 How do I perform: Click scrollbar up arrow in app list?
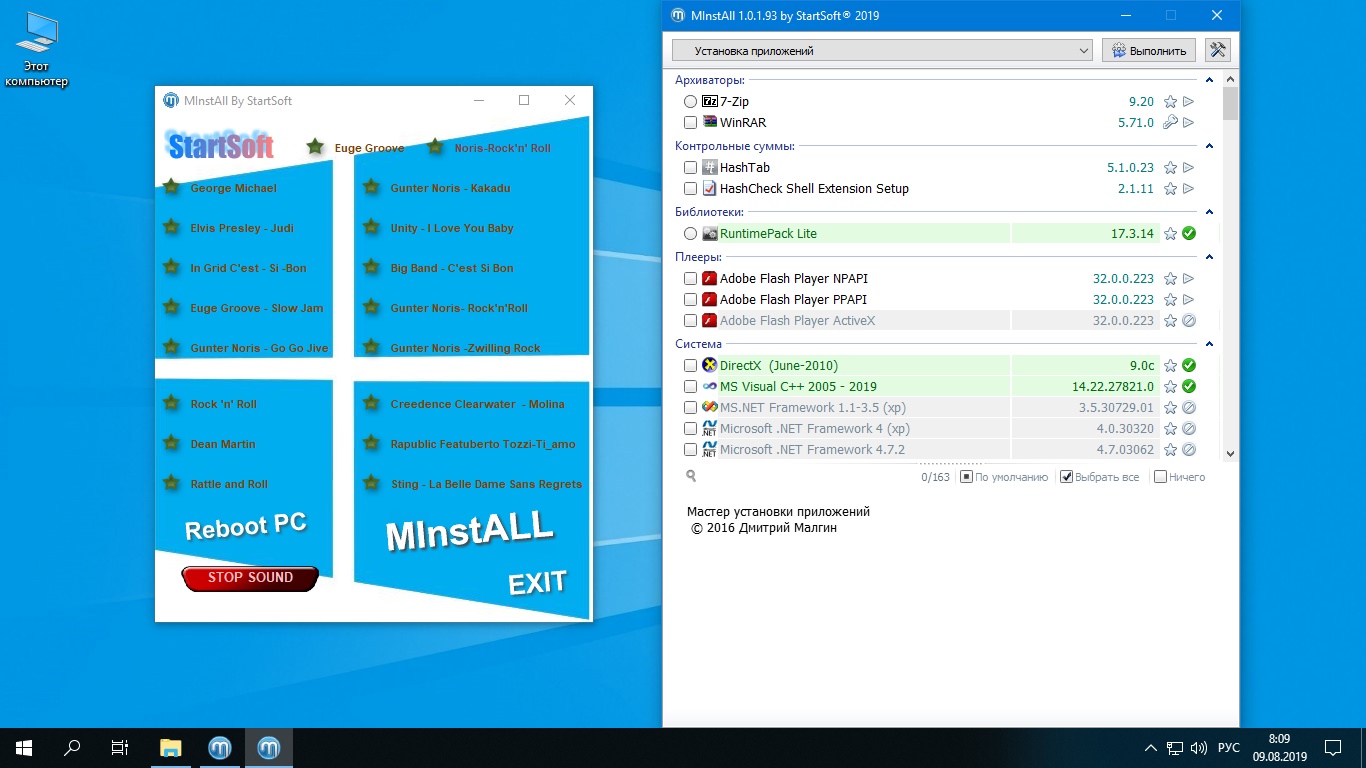[x=1230, y=79]
